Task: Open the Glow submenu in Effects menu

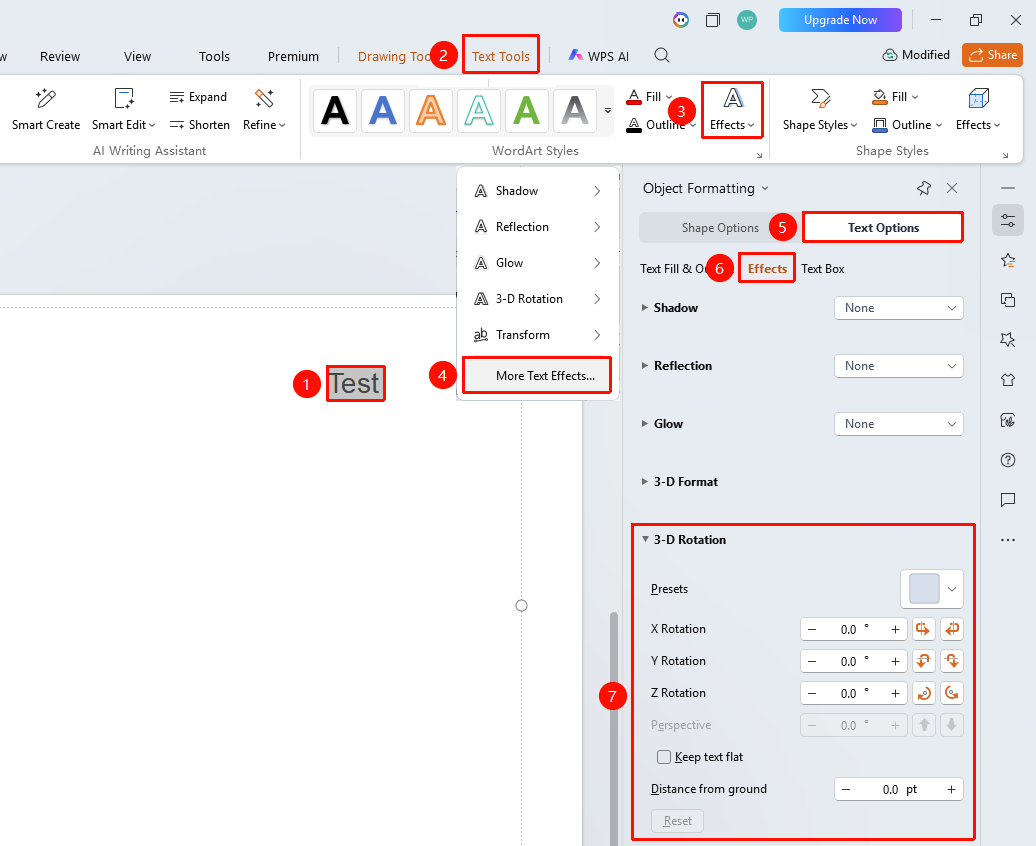Action: (x=537, y=263)
